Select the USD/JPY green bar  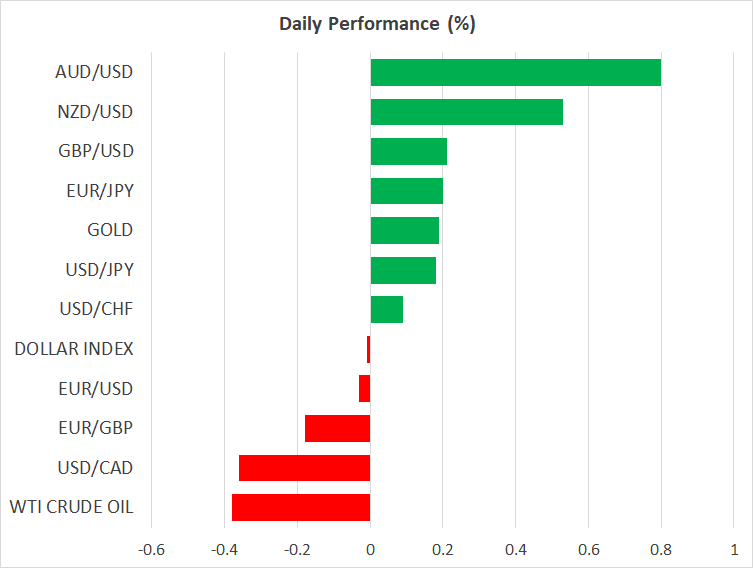tap(403, 270)
